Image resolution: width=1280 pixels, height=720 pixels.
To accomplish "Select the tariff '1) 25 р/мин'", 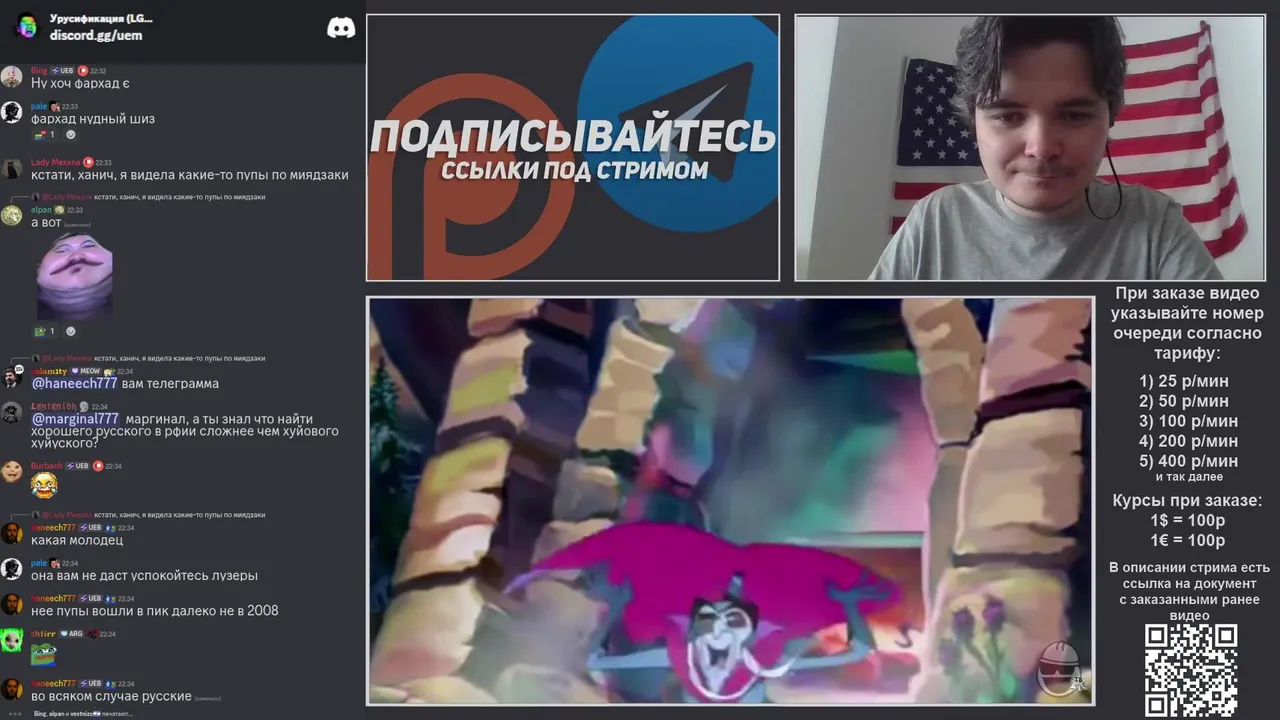I will (1184, 381).
